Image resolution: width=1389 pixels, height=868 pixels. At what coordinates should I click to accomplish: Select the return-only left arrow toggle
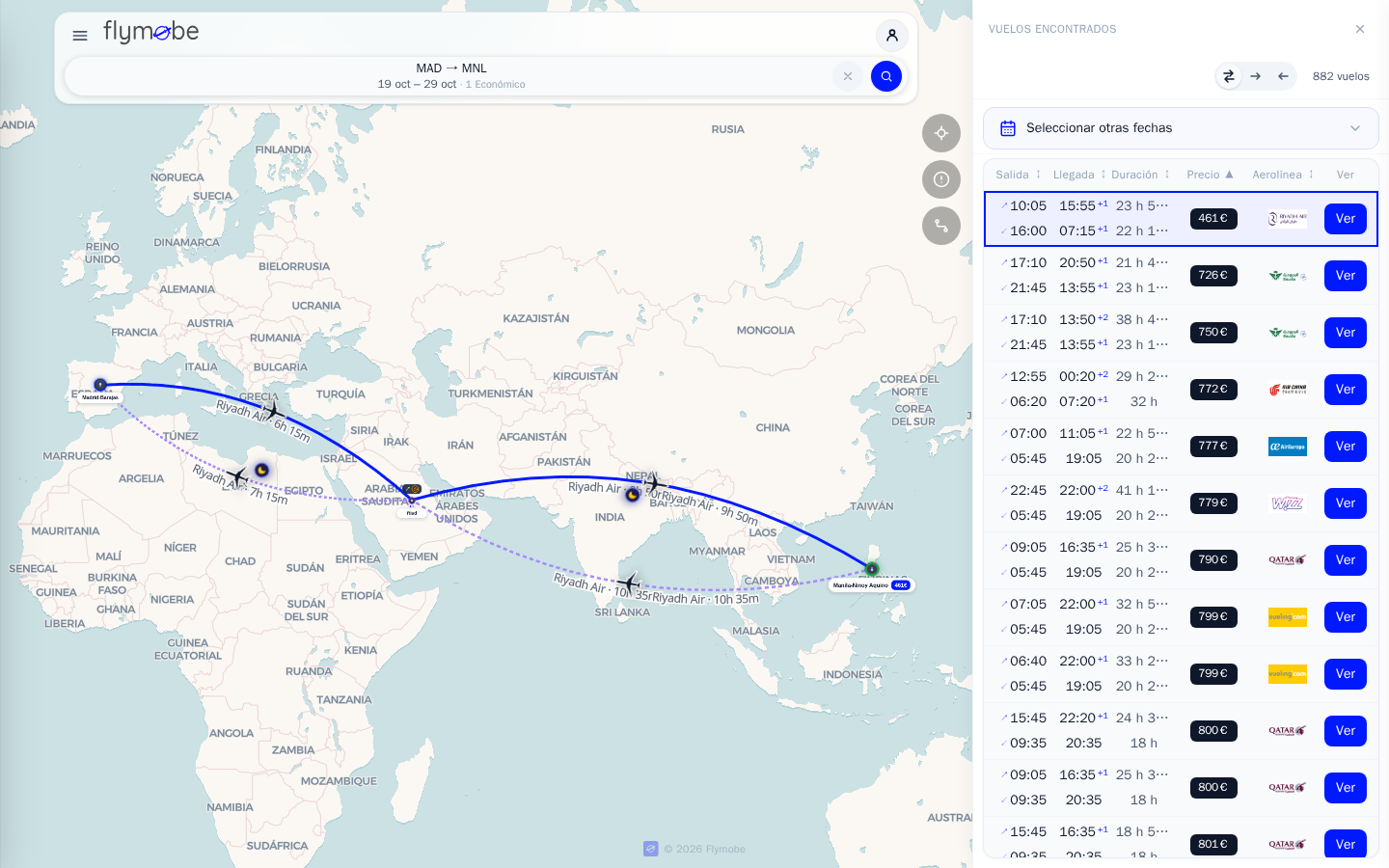[1283, 76]
